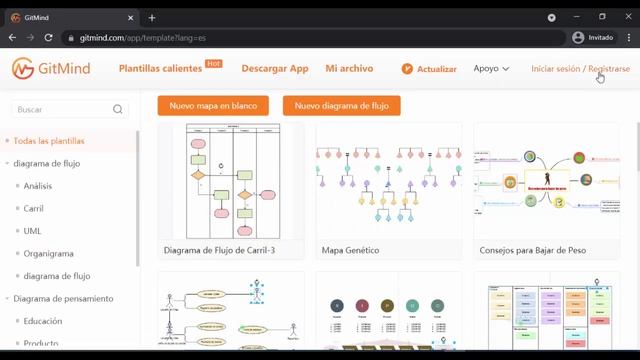Select Todas las plantillas
Screen dimensions: 640x360
point(49,141)
